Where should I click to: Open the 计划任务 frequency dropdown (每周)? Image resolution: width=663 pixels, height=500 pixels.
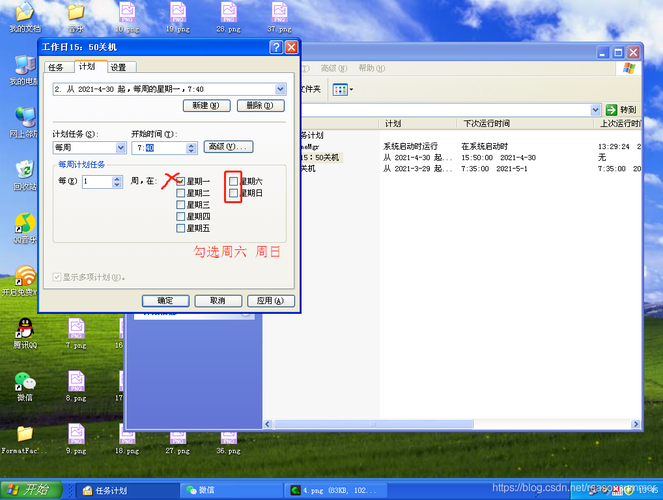(x=118, y=148)
